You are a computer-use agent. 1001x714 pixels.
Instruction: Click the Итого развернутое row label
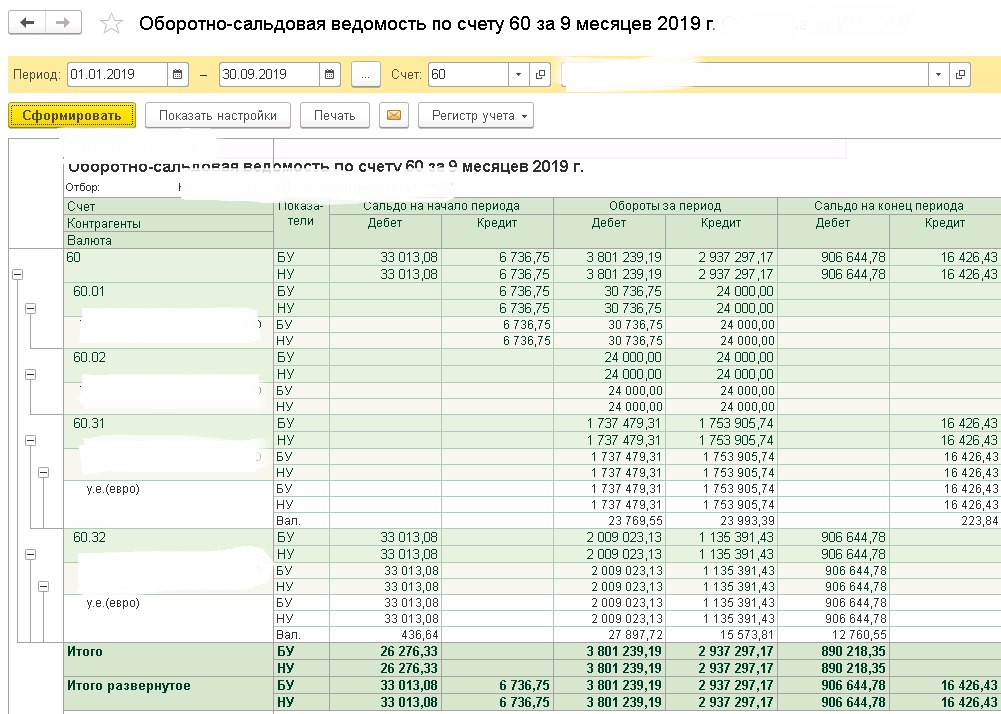[x=129, y=686]
